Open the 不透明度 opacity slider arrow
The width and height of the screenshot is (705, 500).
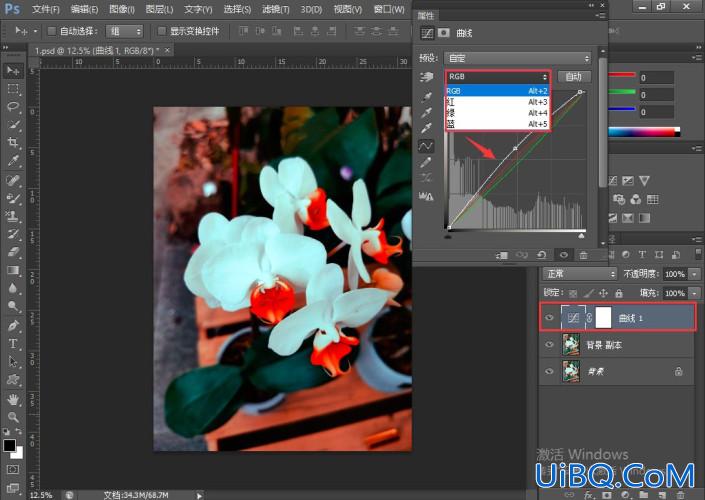tap(695, 274)
